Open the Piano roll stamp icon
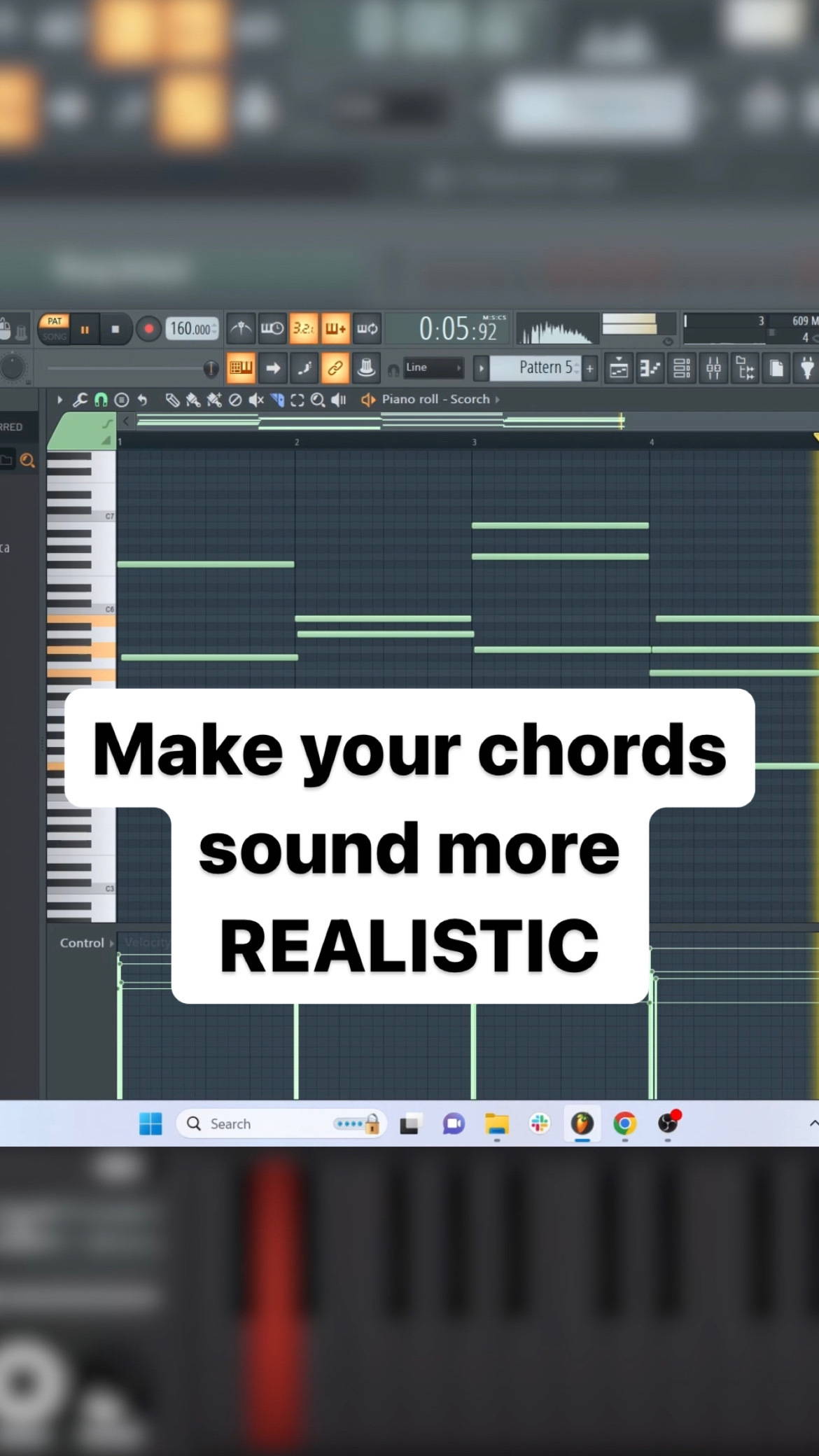Image resolution: width=819 pixels, height=1456 pixels. click(121, 400)
